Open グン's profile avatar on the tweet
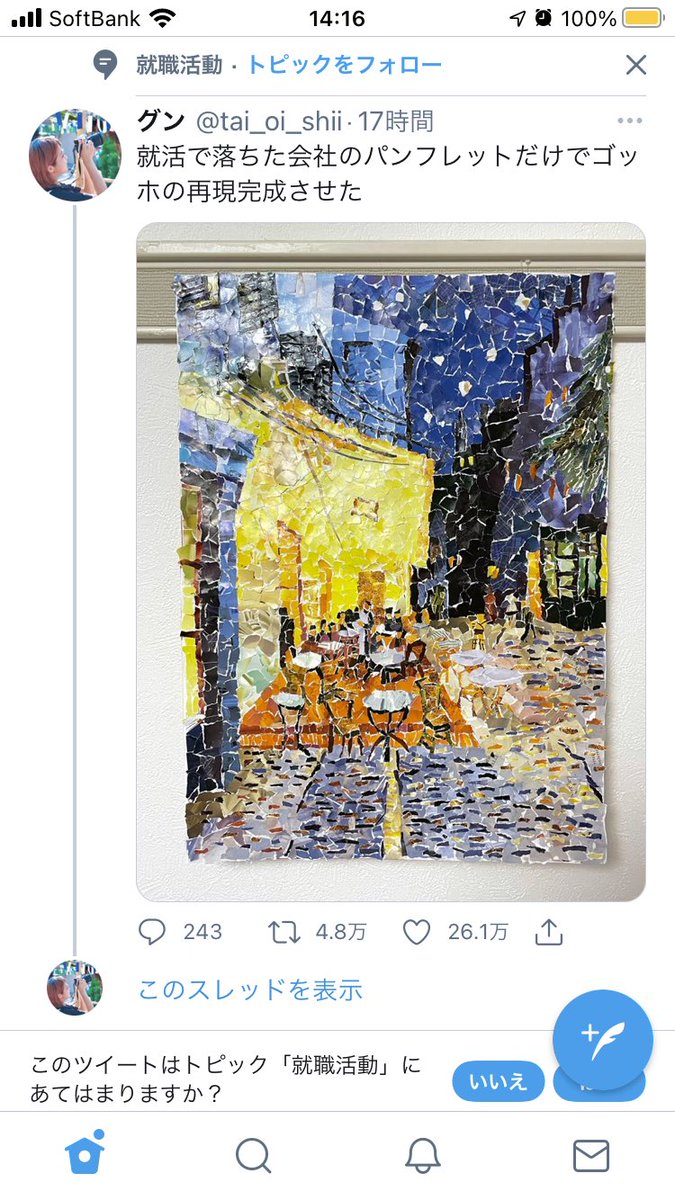The image size is (675, 1200). point(75,155)
